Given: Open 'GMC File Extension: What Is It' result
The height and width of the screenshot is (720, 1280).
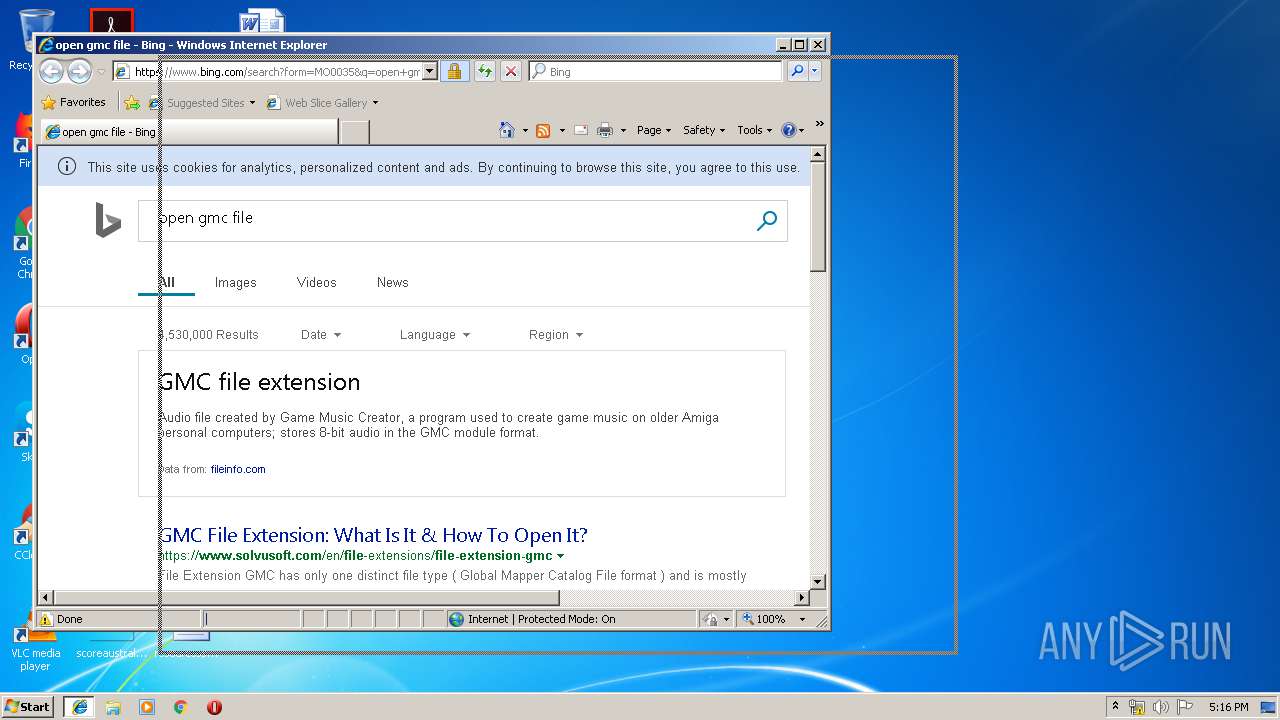Looking at the screenshot, I should 373,535.
